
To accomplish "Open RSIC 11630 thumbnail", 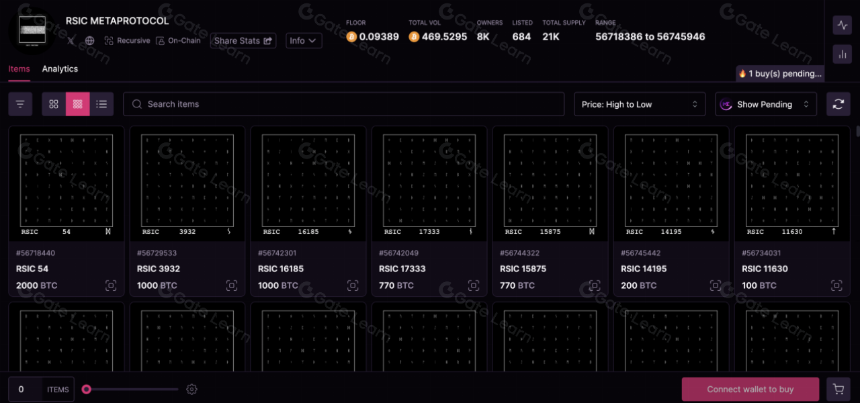I will coord(792,184).
